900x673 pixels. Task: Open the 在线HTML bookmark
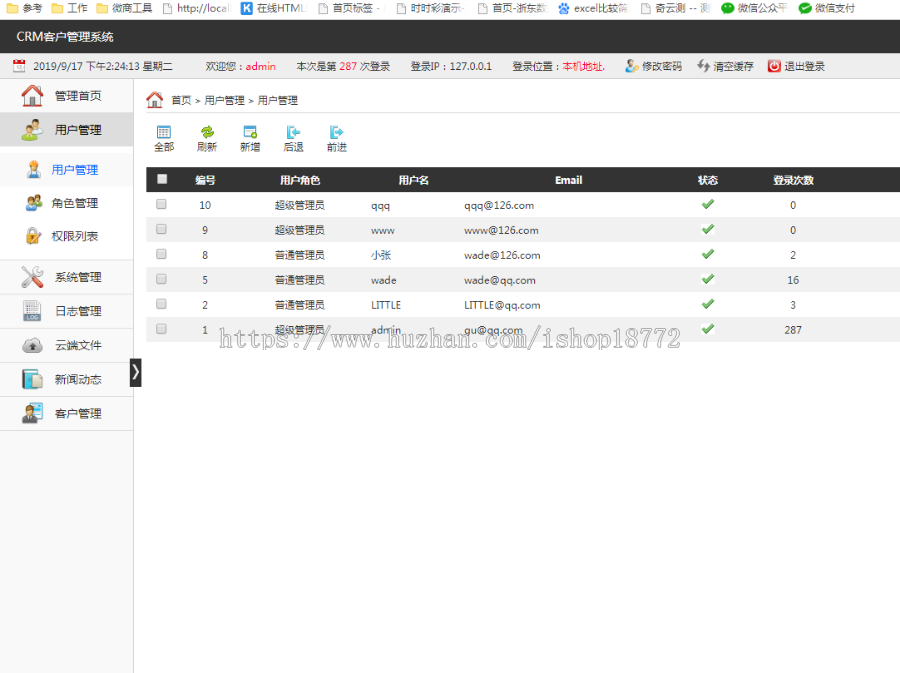click(x=274, y=8)
